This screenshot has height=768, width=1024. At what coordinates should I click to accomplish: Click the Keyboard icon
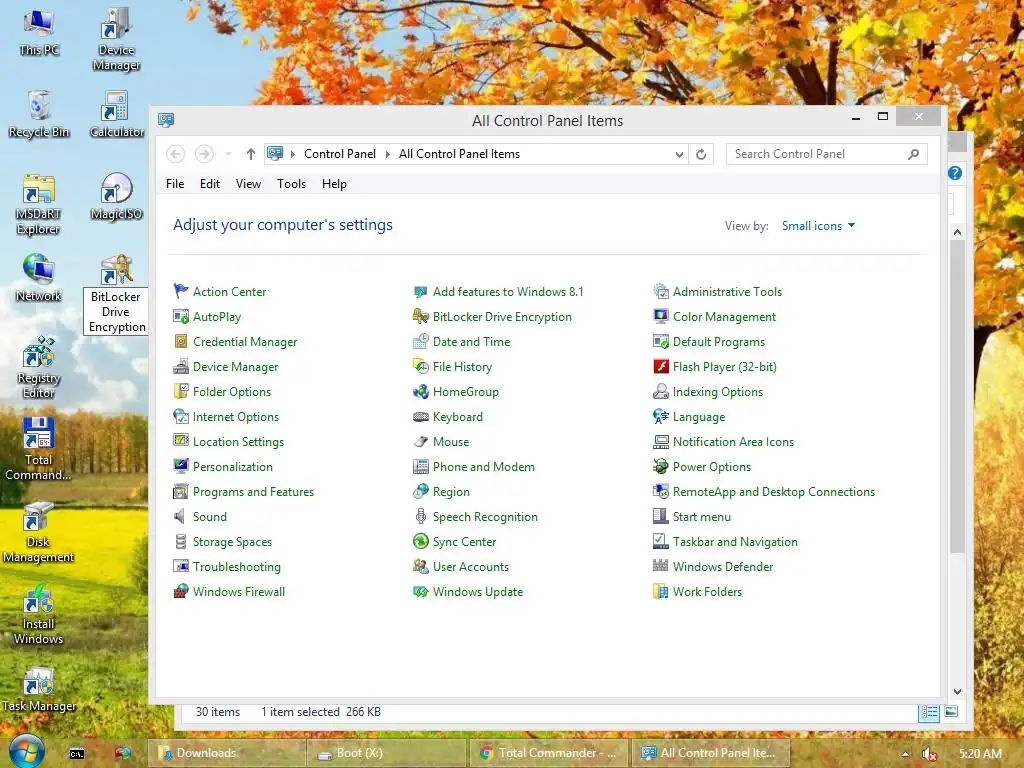(x=421, y=417)
